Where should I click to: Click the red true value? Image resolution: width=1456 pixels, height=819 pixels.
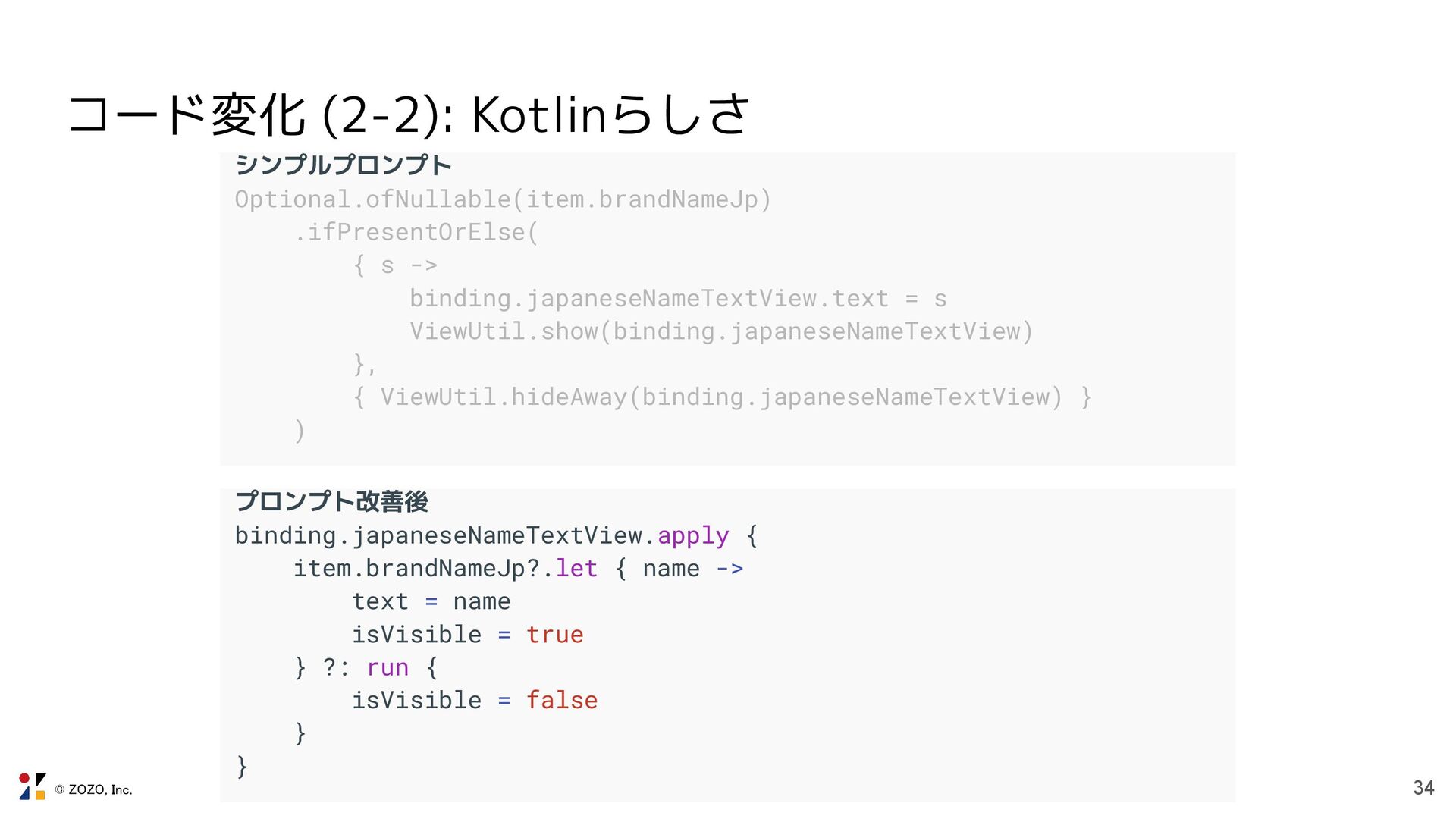point(554,635)
